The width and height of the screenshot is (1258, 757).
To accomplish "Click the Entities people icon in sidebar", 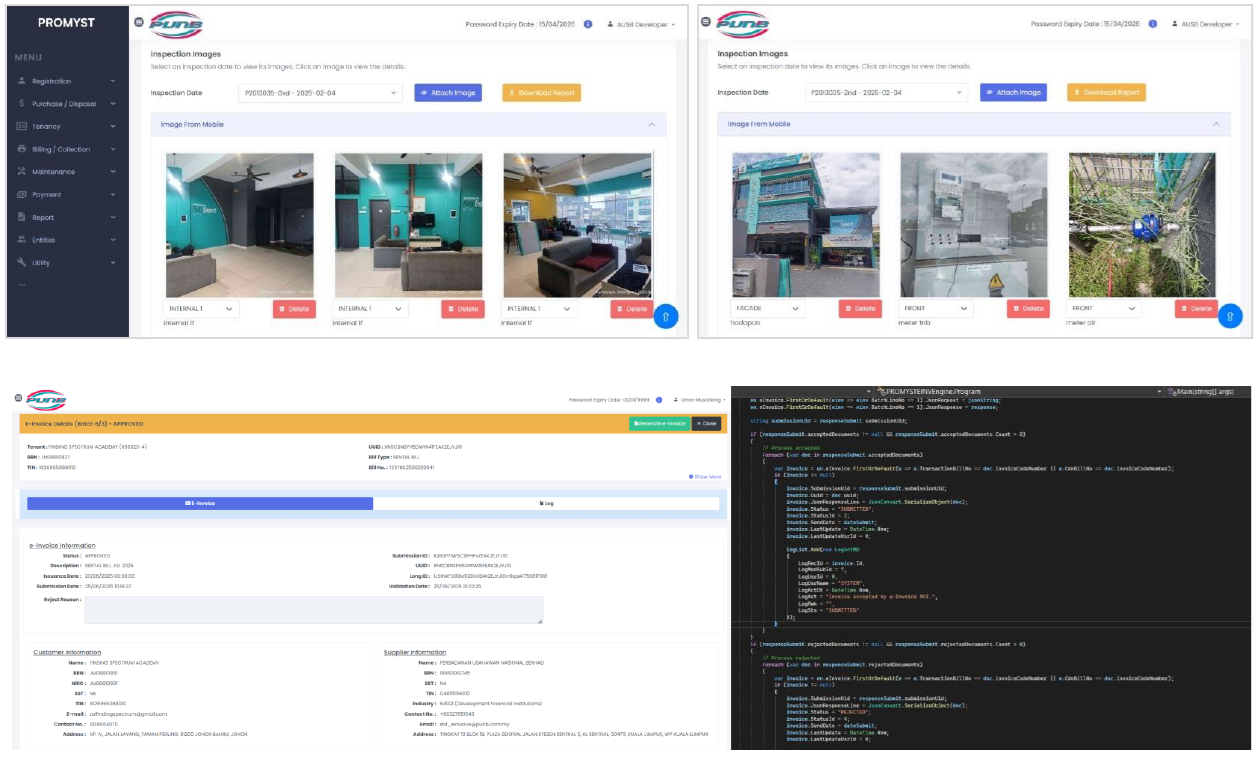I will (22, 240).
